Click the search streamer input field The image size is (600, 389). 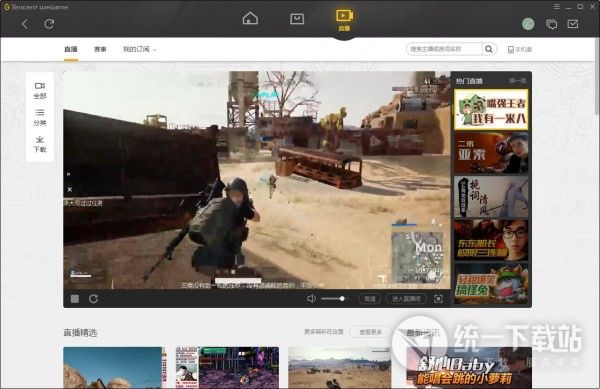tap(445, 49)
